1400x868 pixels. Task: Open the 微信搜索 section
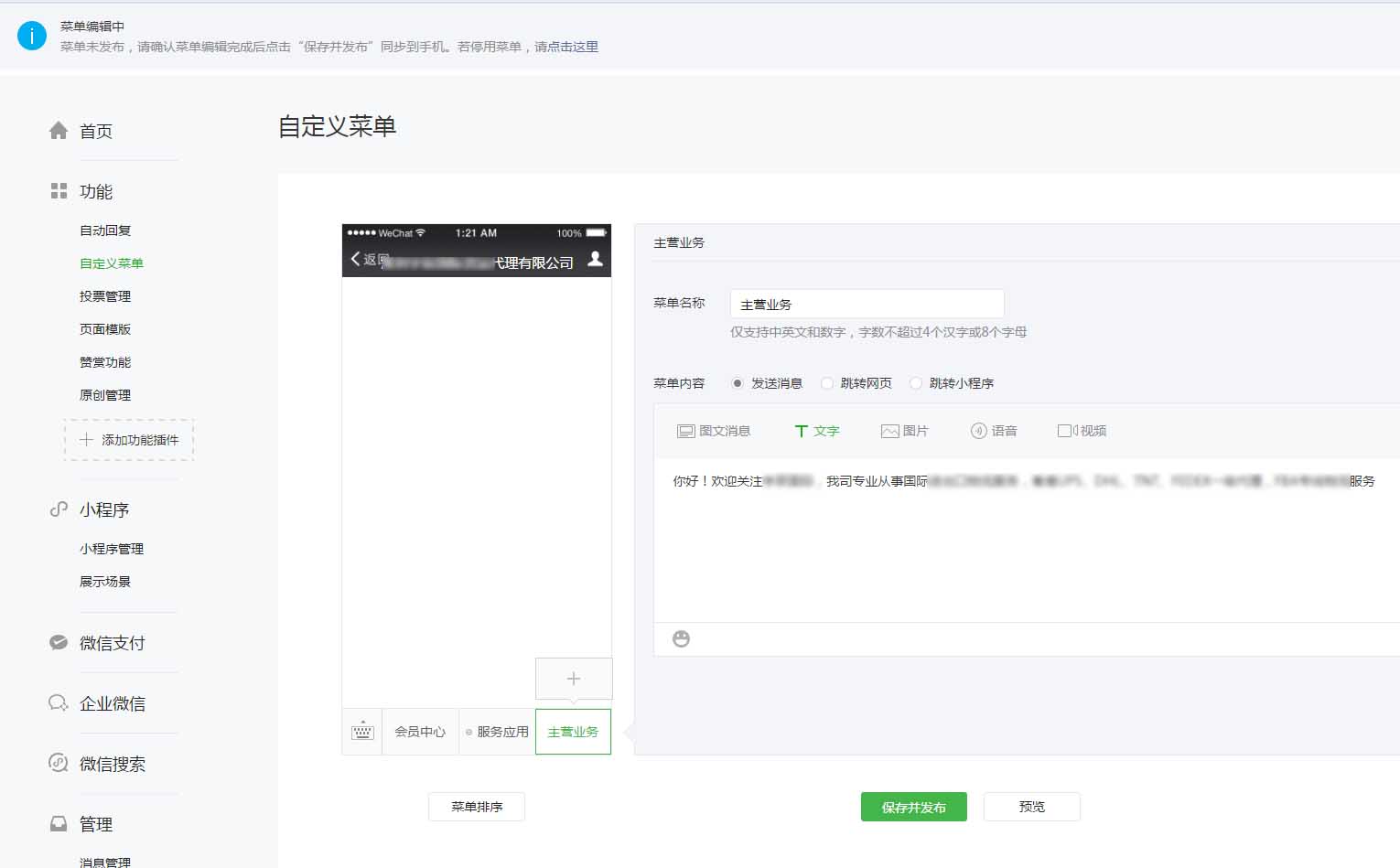tap(112, 764)
